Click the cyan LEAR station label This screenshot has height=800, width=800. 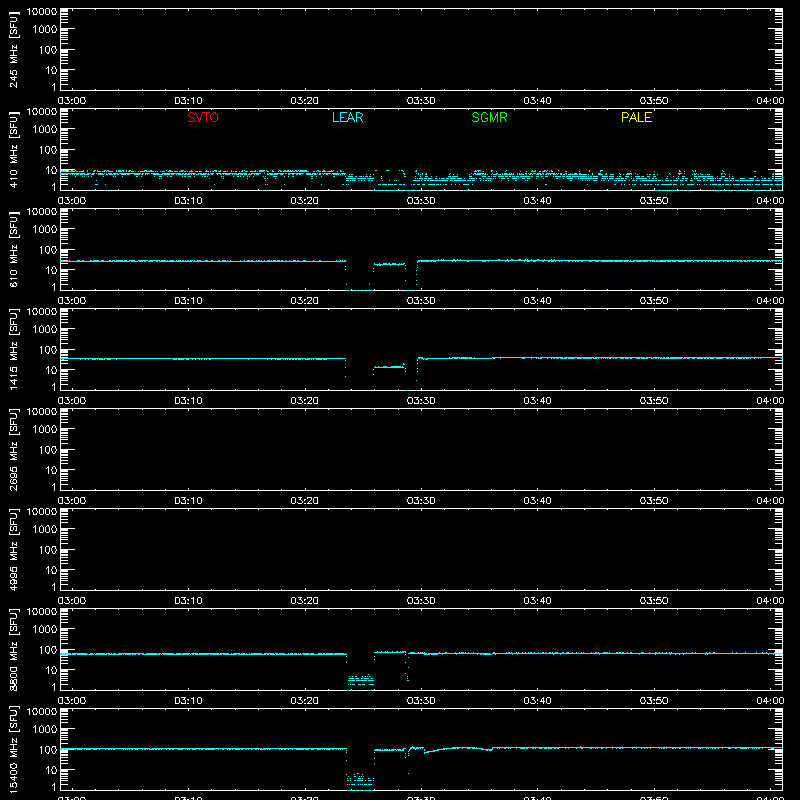tap(347, 117)
